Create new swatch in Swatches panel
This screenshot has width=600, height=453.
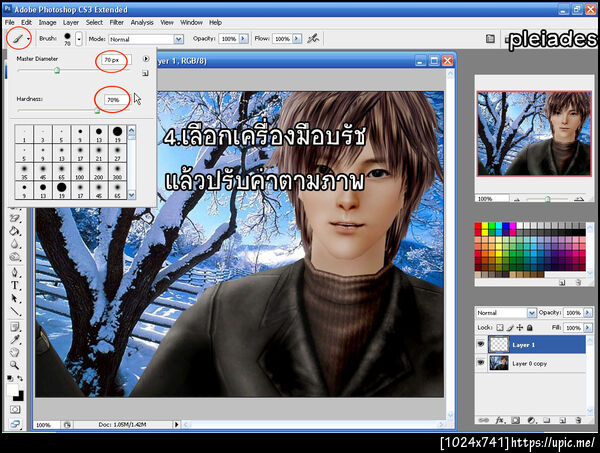tap(562, 282)
